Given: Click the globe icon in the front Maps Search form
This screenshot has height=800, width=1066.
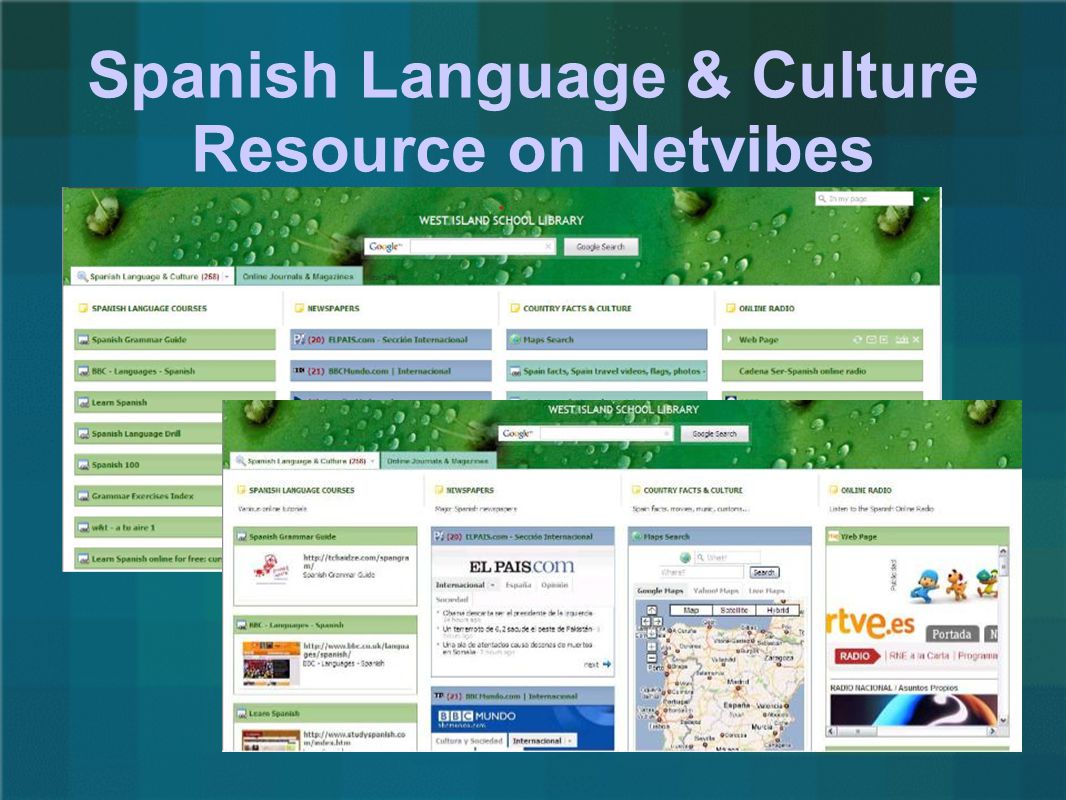Looking at the screenshot, I should click(x=685, y=557).
